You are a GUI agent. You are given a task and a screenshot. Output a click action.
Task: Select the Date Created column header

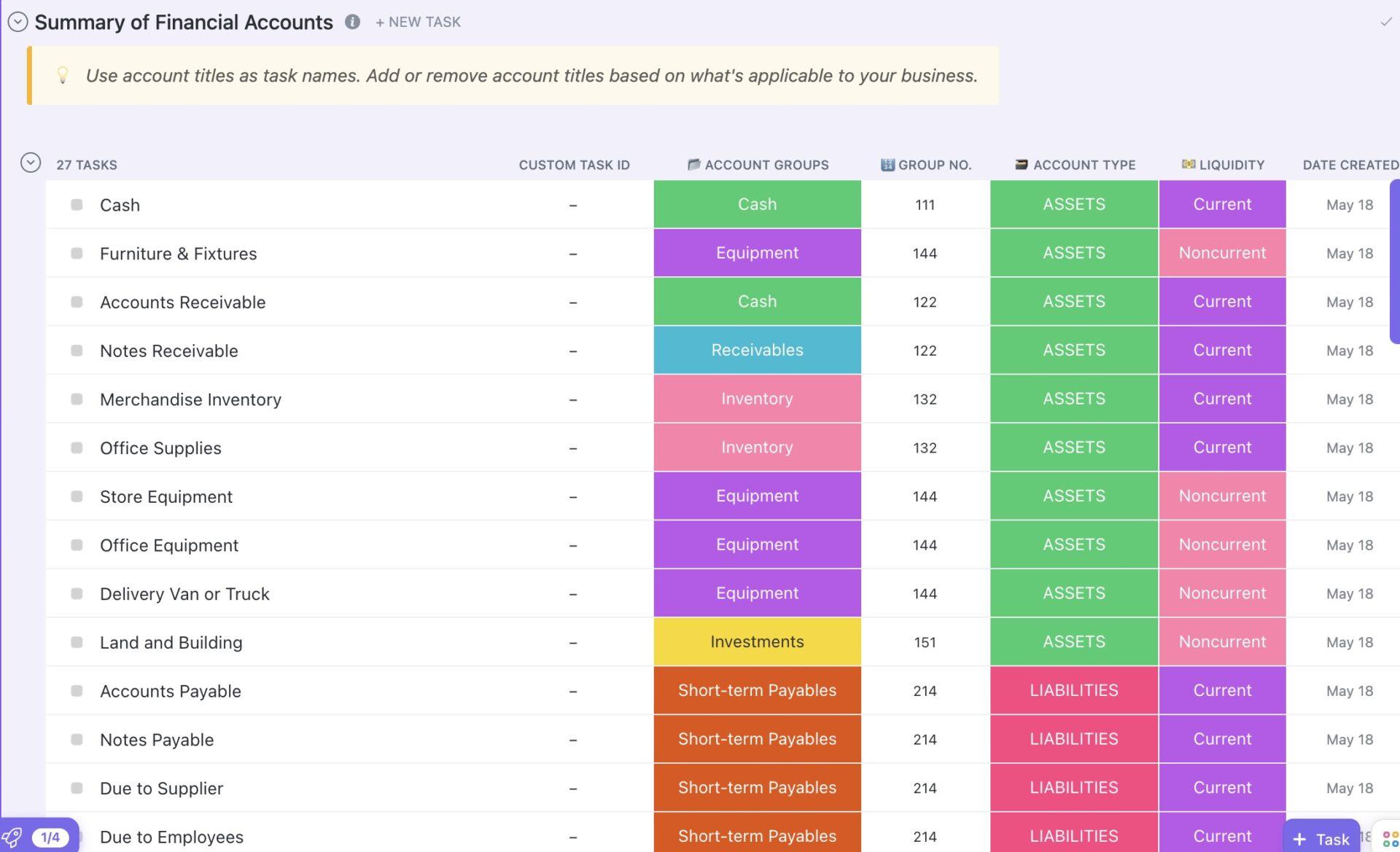point(1350,163)
